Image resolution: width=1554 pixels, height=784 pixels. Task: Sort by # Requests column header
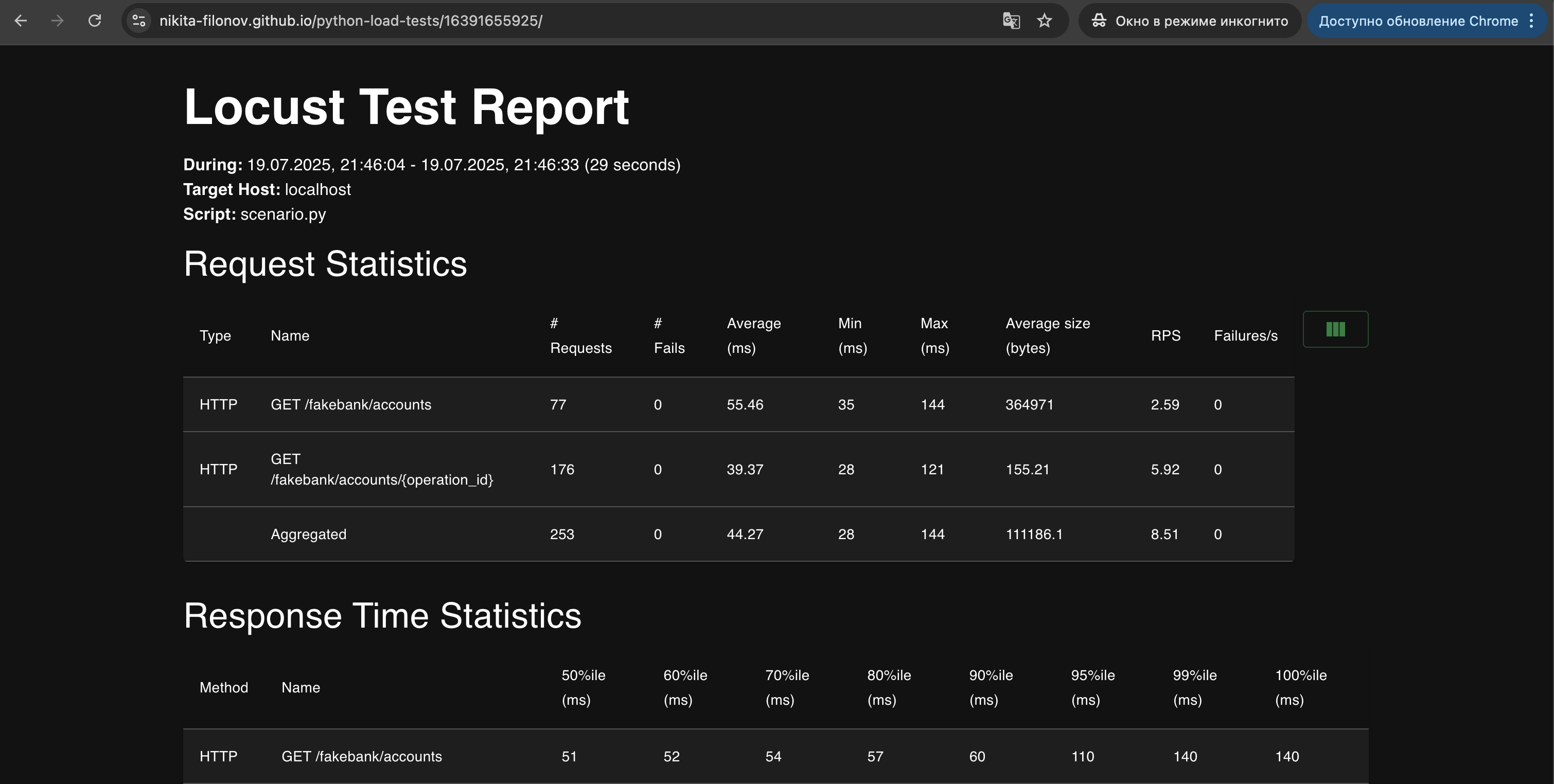(x=580, y=336)
